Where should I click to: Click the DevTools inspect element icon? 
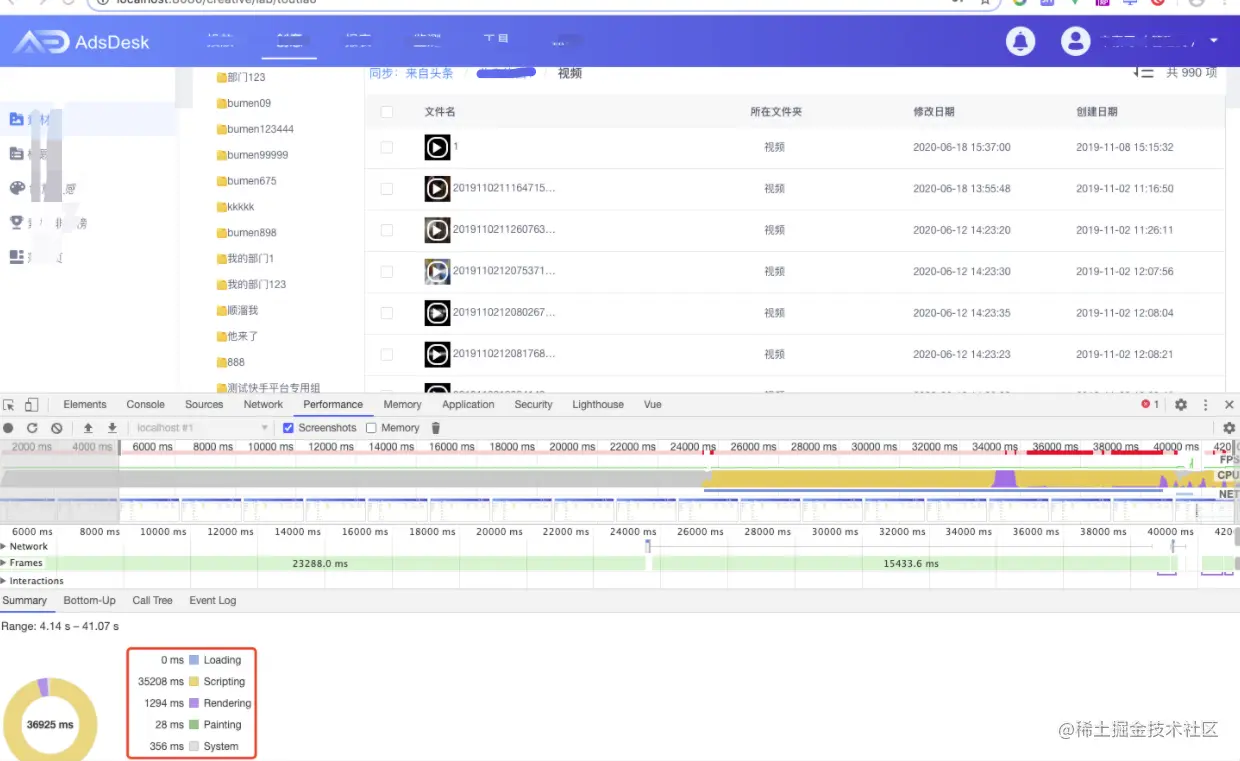click(x=9, y=405)
